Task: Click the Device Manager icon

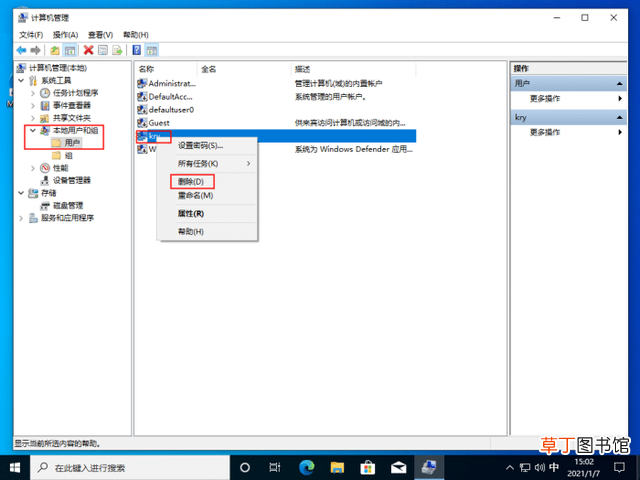Action: (x=45, y=180)
